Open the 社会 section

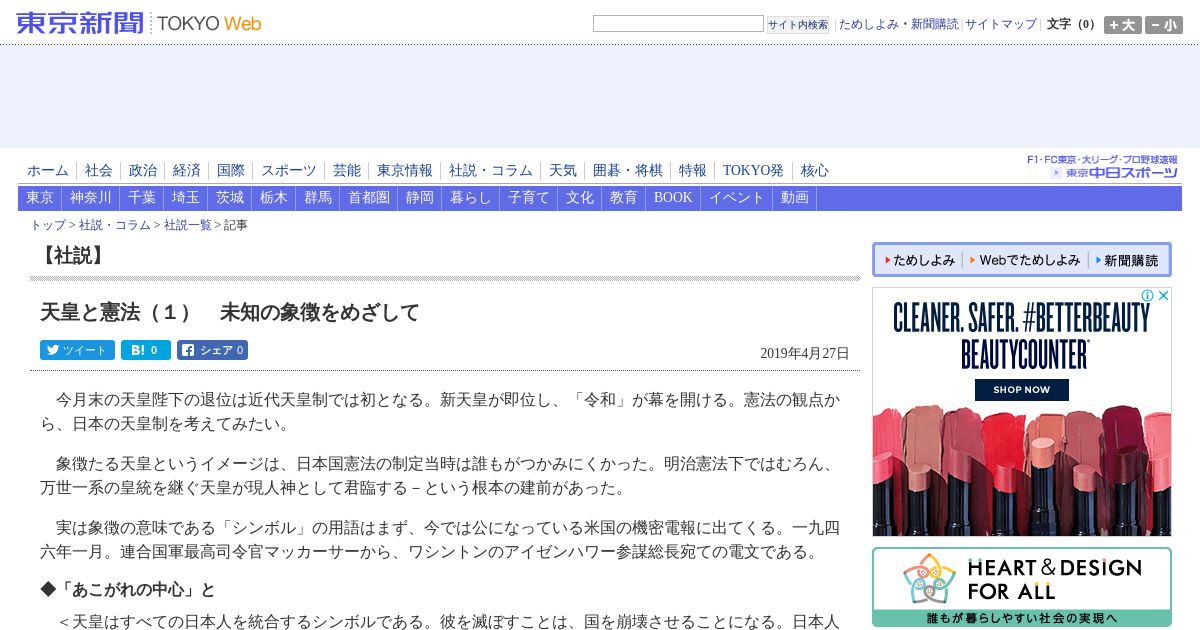coord(99,171)
